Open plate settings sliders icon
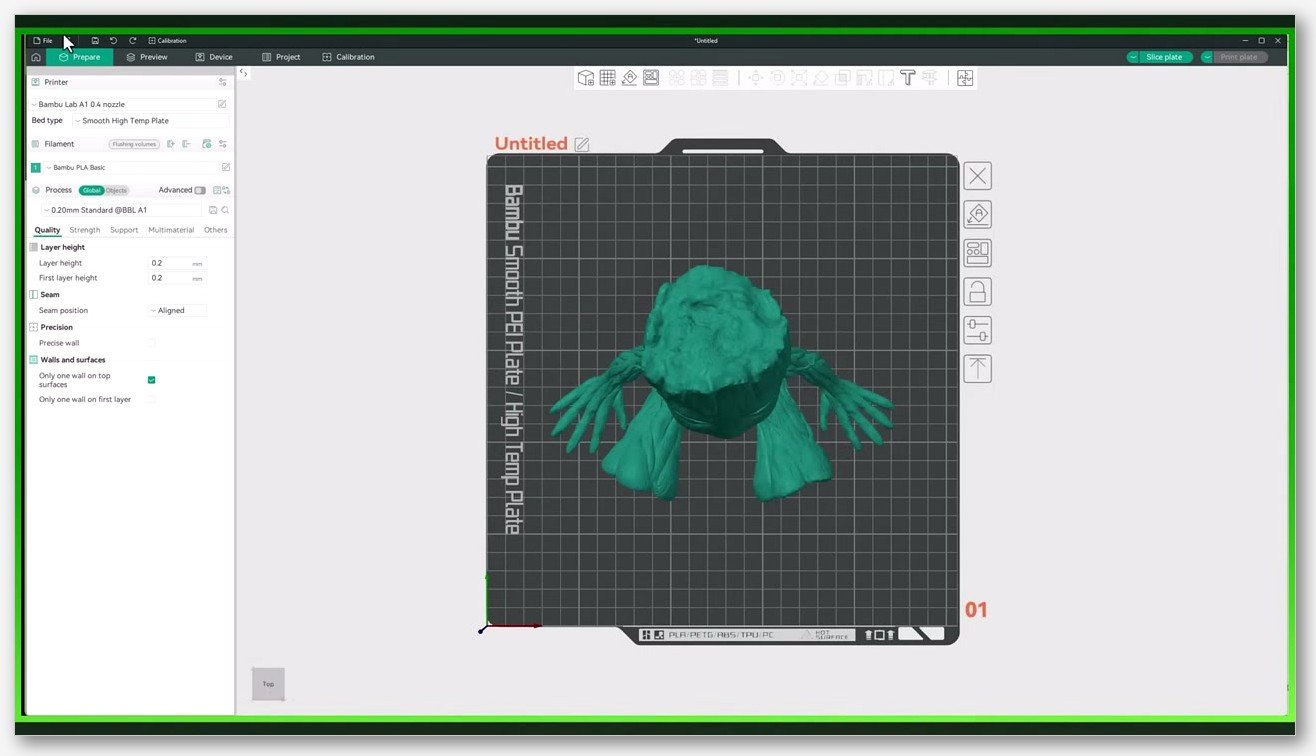This screenshot has height=756, width=1316. pos(977,330)
